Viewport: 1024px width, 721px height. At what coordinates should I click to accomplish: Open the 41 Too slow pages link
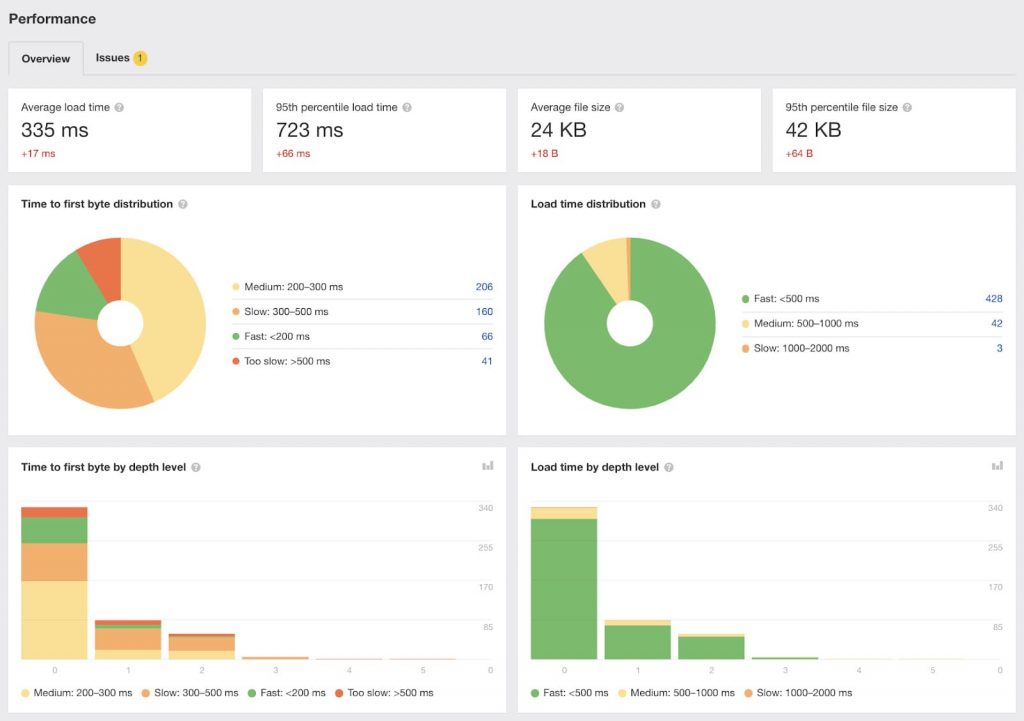point(487,361)
